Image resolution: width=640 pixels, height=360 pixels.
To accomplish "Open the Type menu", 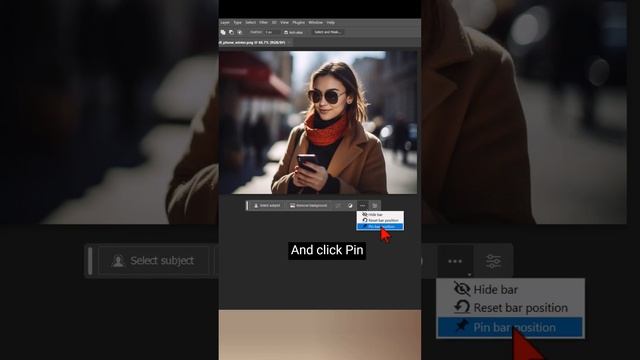I will [x=238, y=22].
